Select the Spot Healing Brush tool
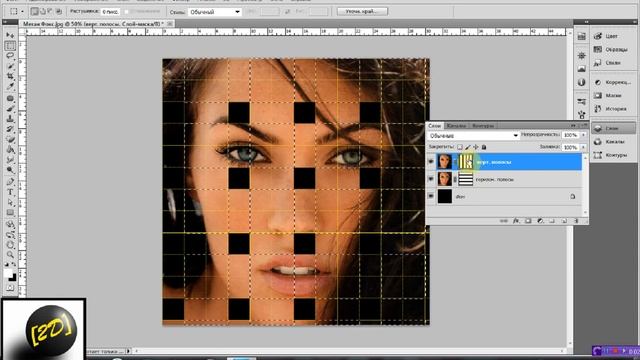The height and width of the screenshot is (360, 640). click(x=10, y=98)
